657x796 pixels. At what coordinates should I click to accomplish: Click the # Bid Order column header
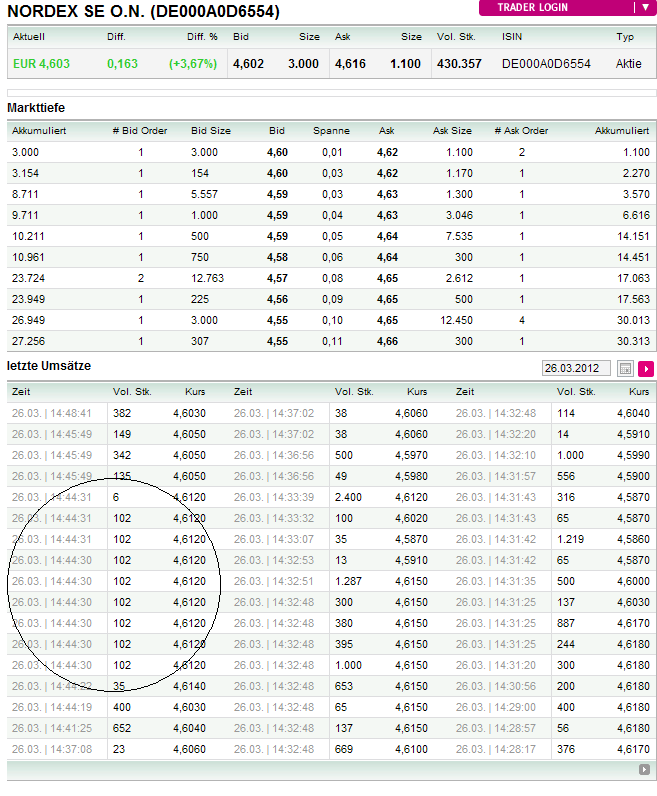(140, 131)
